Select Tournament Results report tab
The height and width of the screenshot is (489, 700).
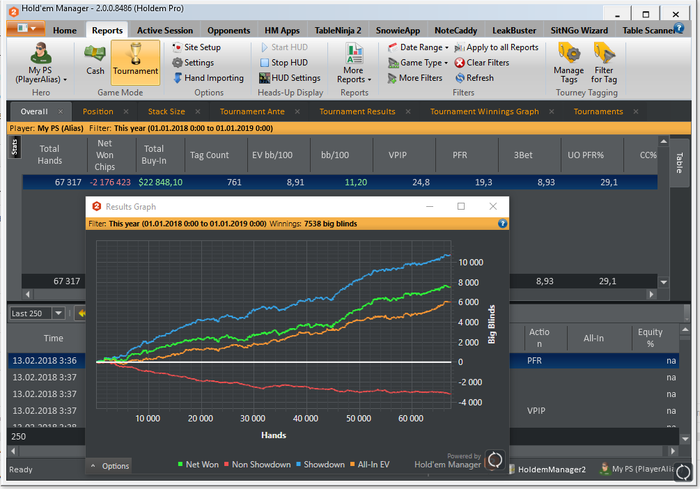coord(357,112)
